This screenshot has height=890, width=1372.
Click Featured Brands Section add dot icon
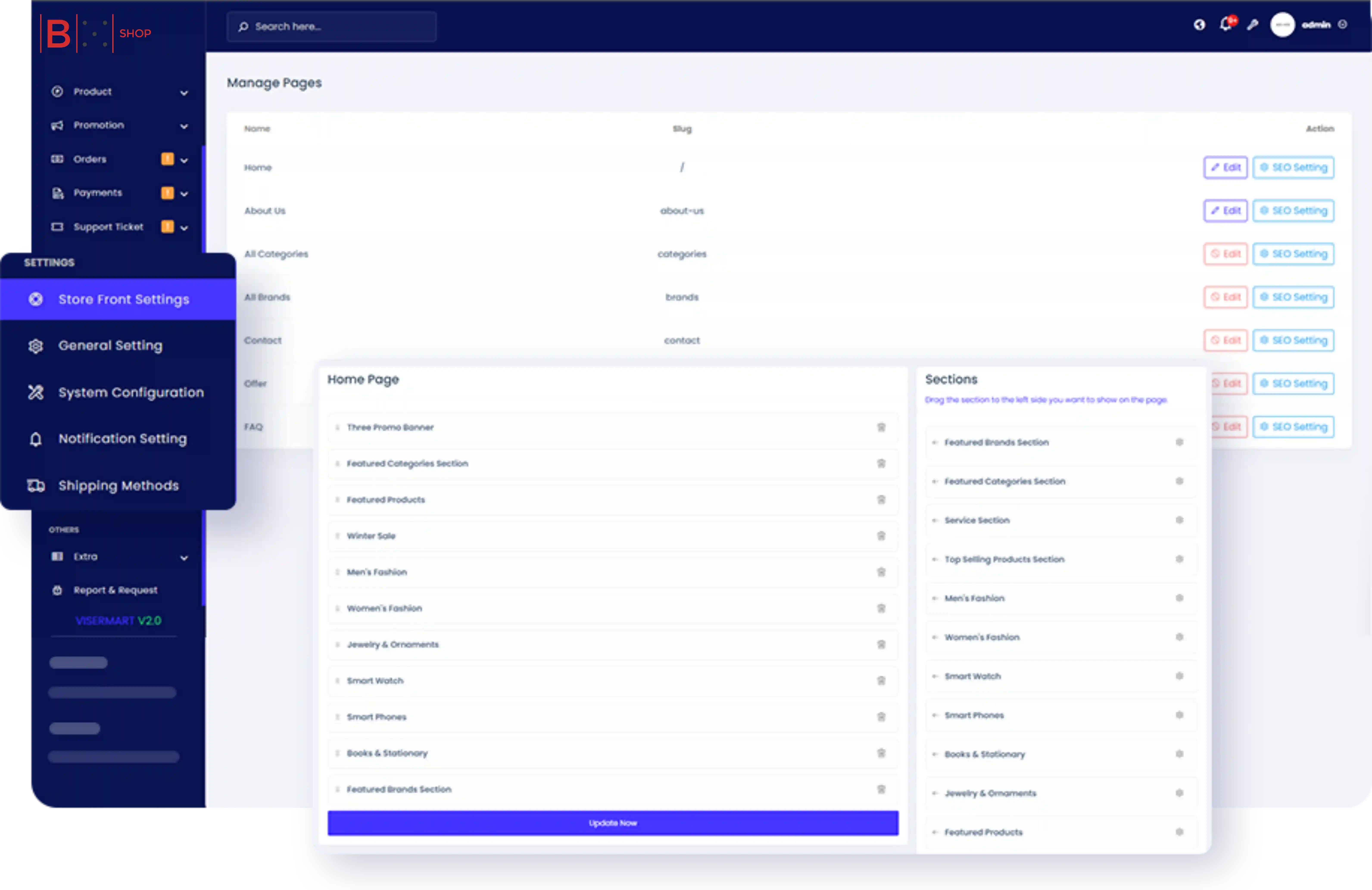pyautogui.click(x=1179, y=442)
